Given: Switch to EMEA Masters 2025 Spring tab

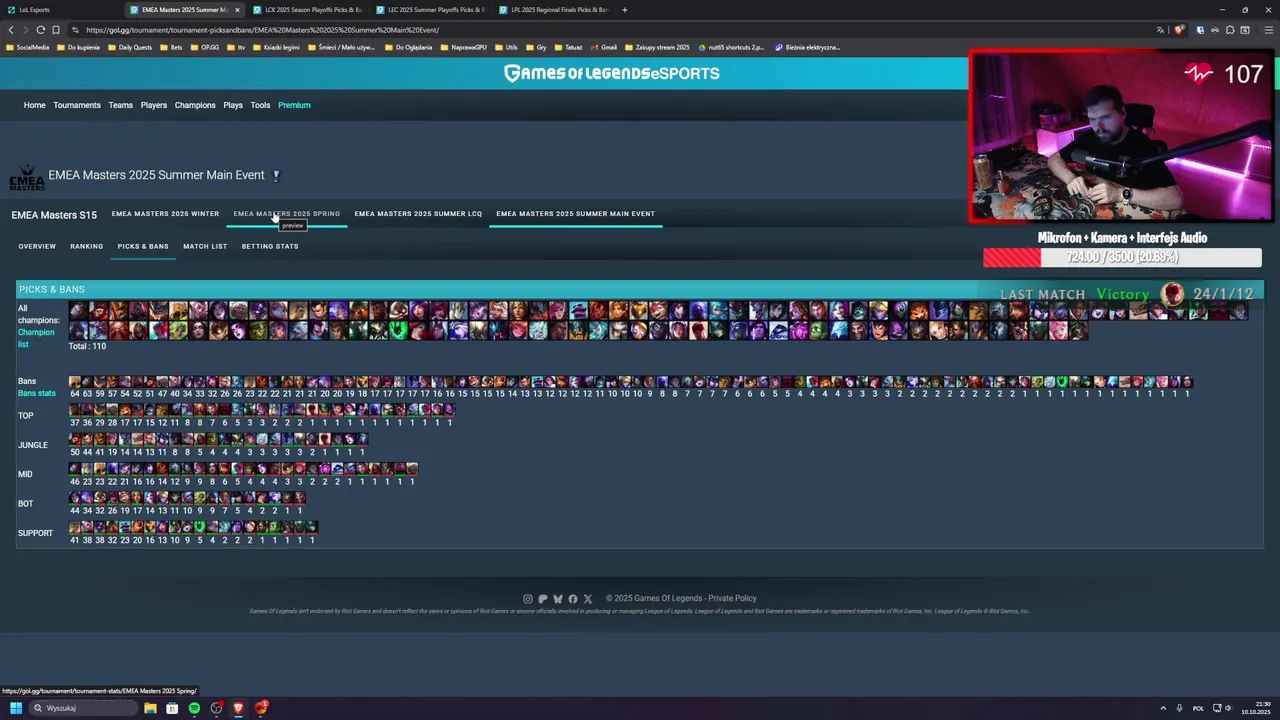Looking at the screenshot, I should pyautogui.click(x=287, y=214).
